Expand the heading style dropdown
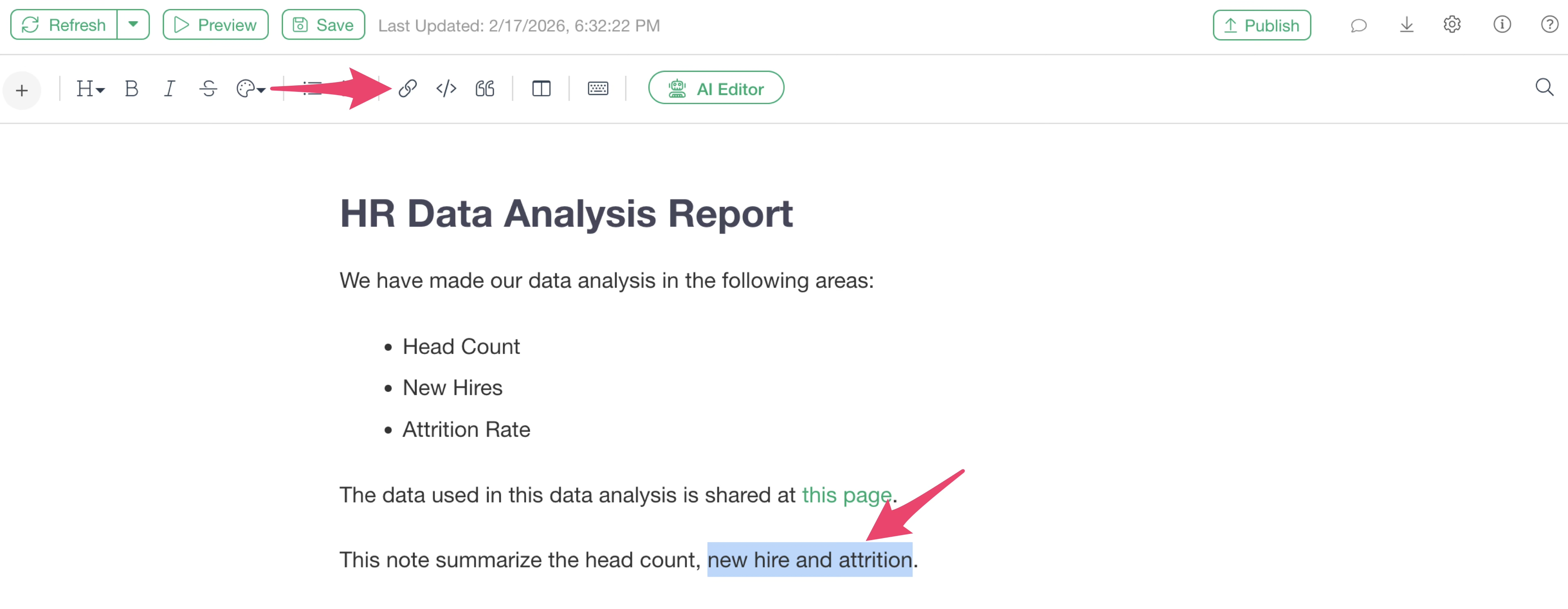 pyautogui.click(x=90, y=89)
